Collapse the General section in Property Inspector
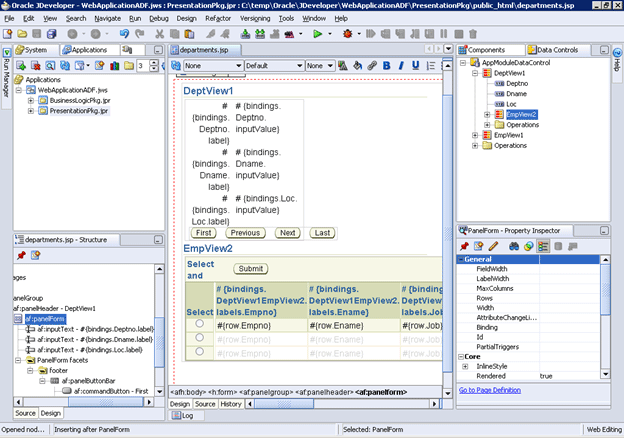 461,259
